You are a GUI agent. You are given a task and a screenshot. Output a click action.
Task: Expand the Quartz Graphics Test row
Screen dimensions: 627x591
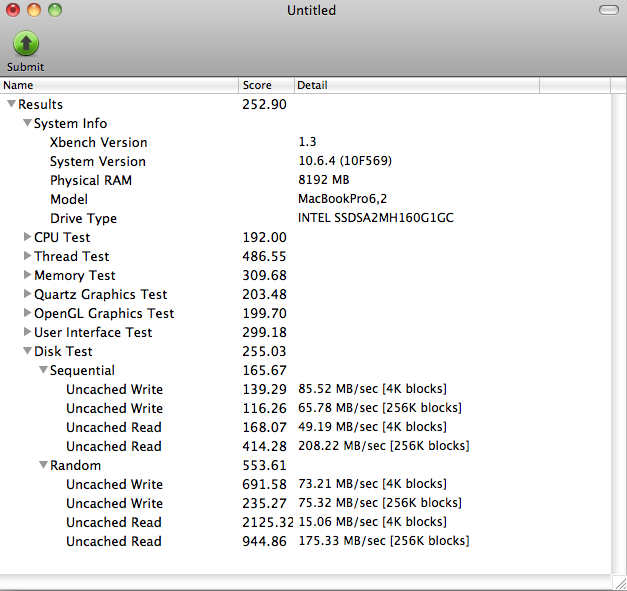(27, 294)
